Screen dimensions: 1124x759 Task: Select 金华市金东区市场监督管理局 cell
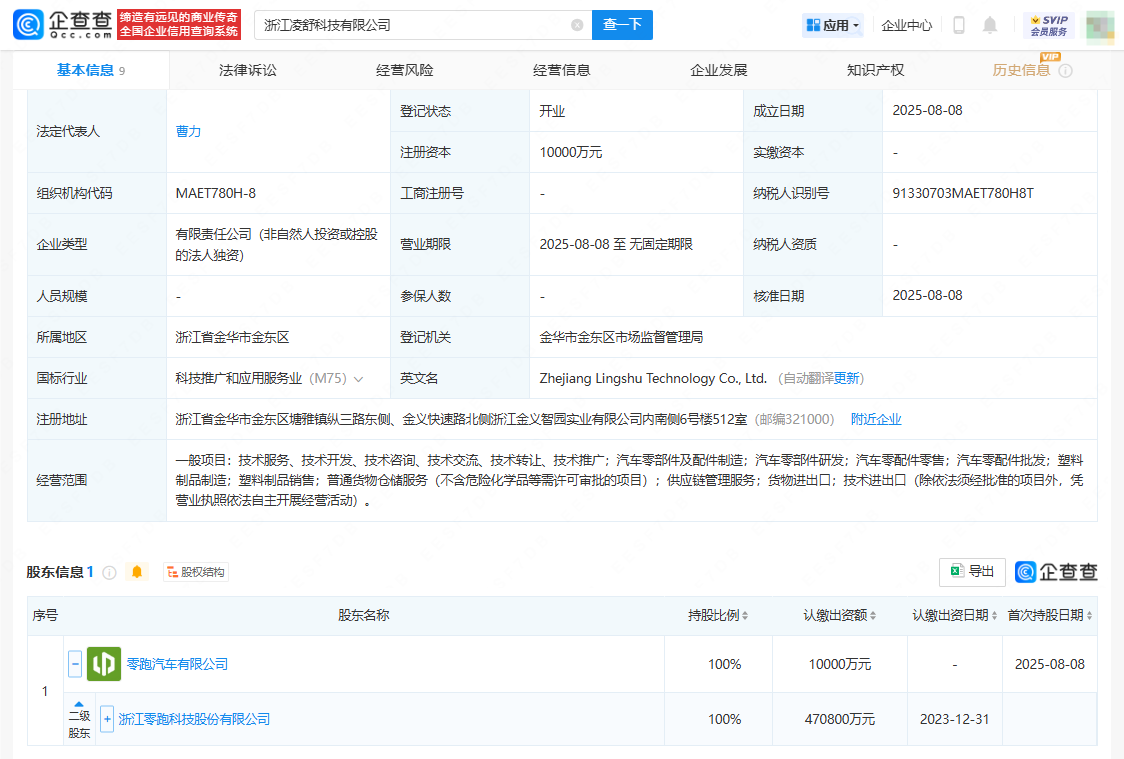pyautogui.click(x=621, y=337)
